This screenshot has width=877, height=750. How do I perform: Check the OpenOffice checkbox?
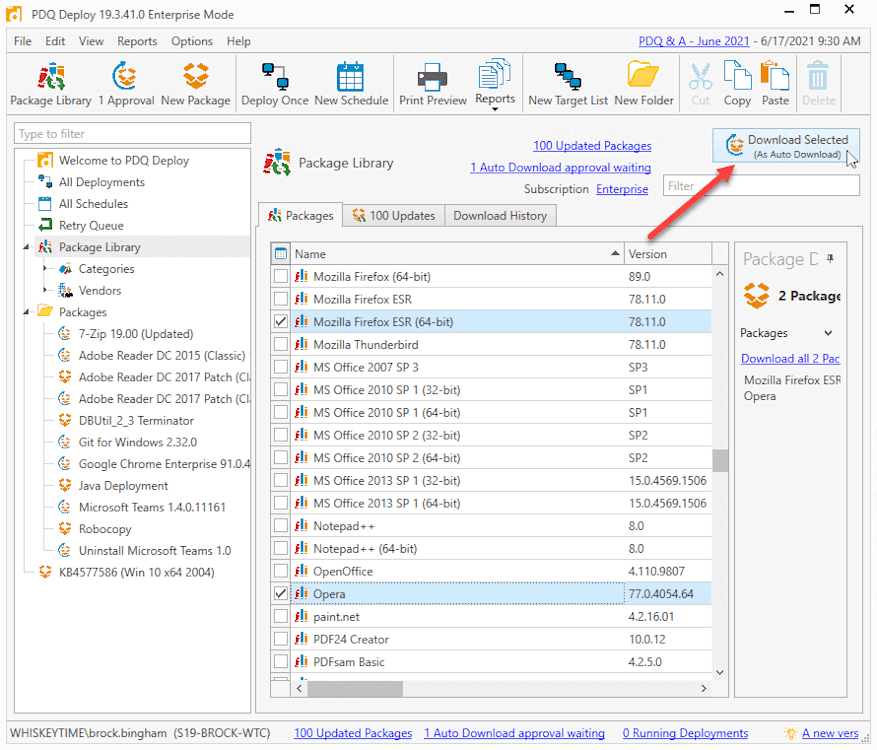[281, 571]
